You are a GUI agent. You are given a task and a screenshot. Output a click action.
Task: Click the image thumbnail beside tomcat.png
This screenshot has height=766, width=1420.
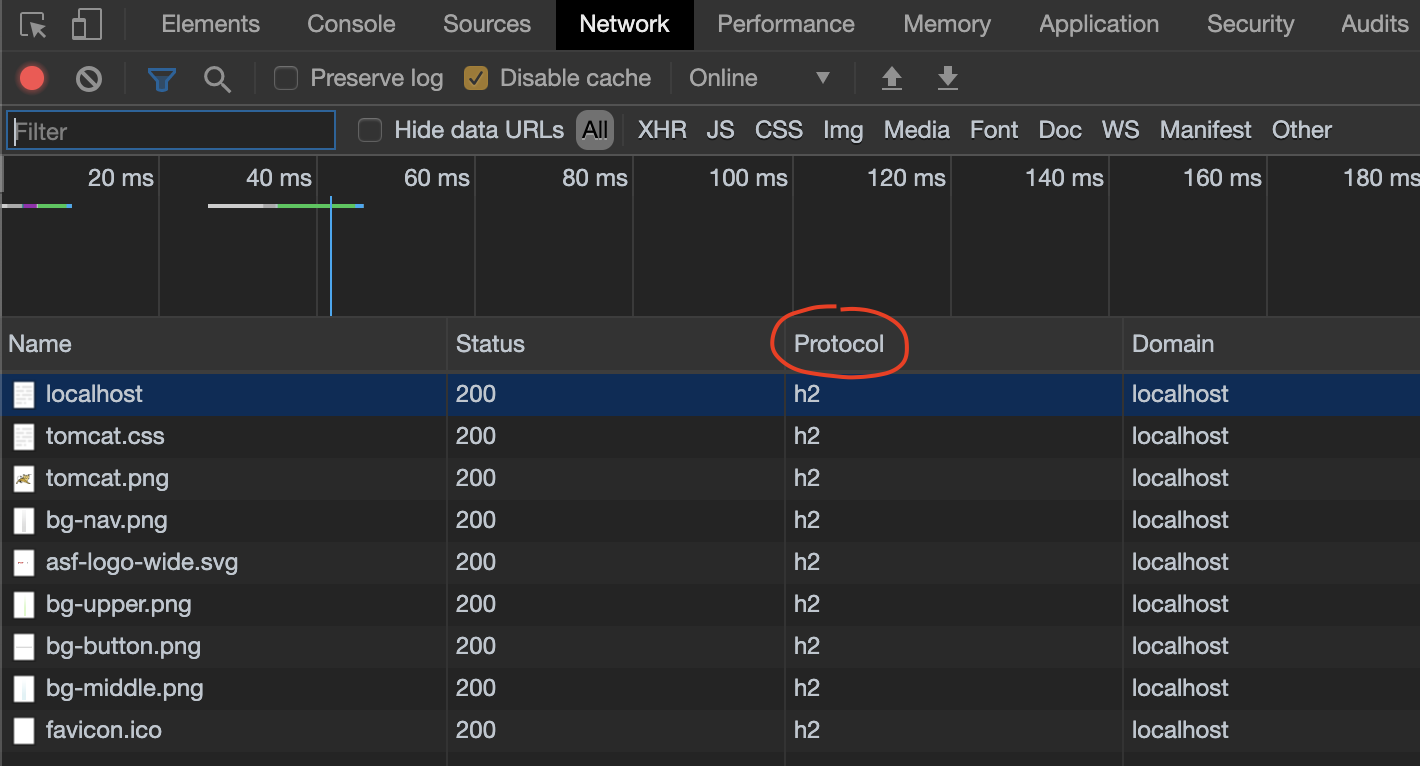[x=24, y=478]
